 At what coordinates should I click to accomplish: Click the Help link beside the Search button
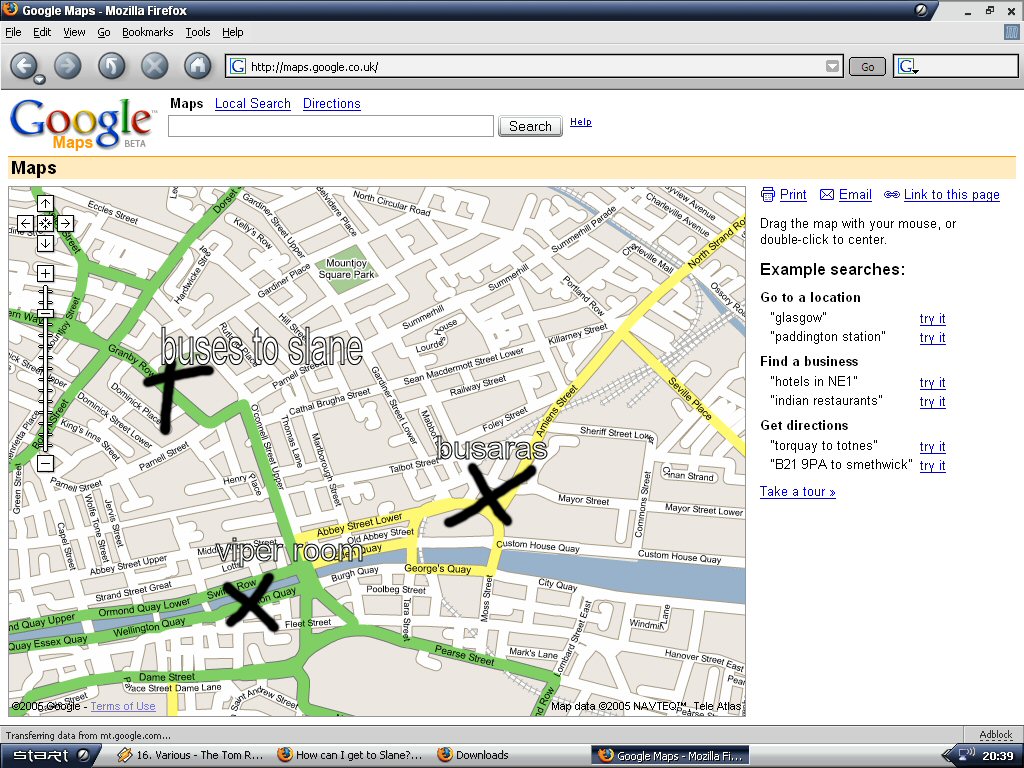click(581, 122)
